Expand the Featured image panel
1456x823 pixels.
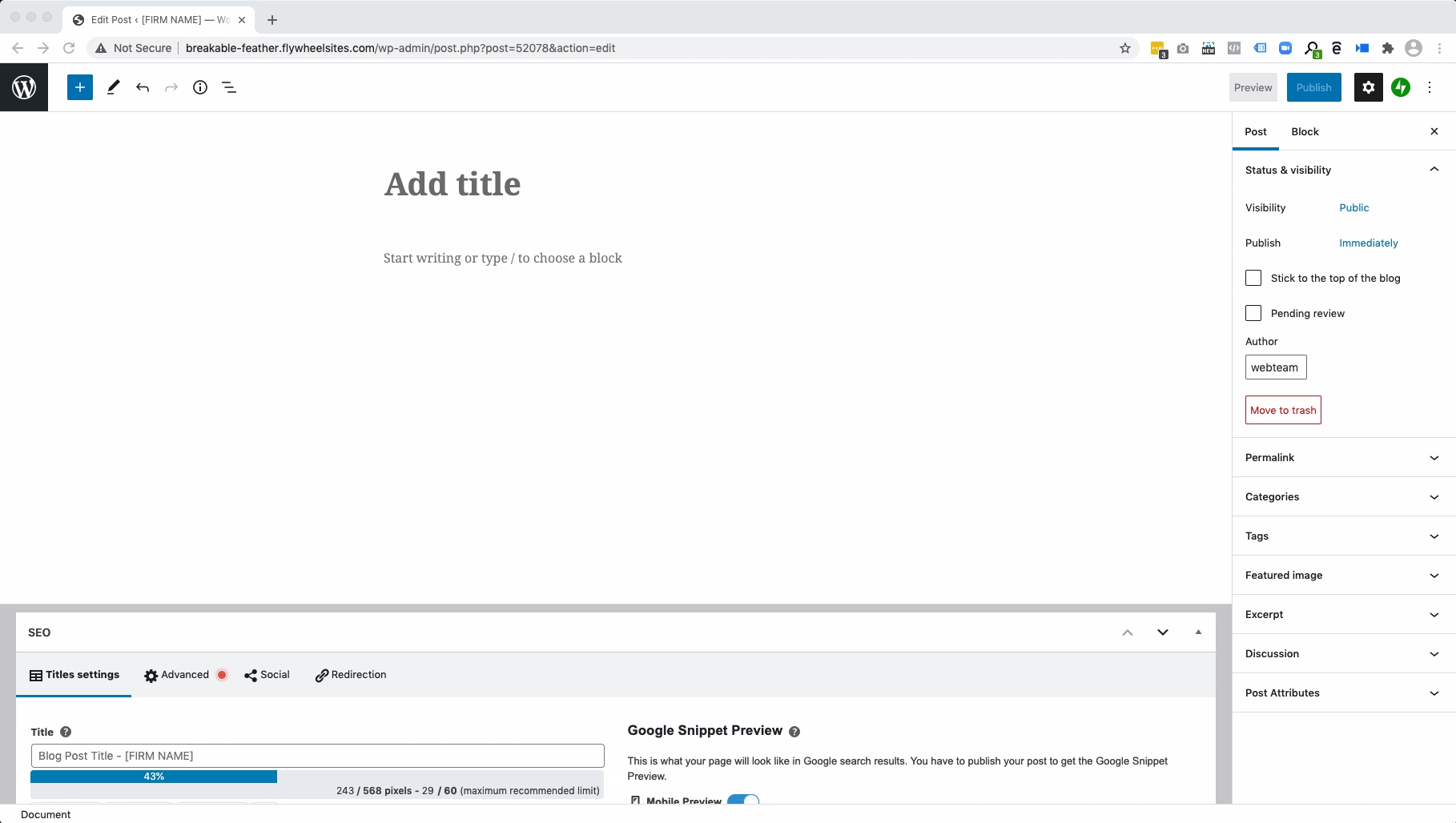[1343, 575]
